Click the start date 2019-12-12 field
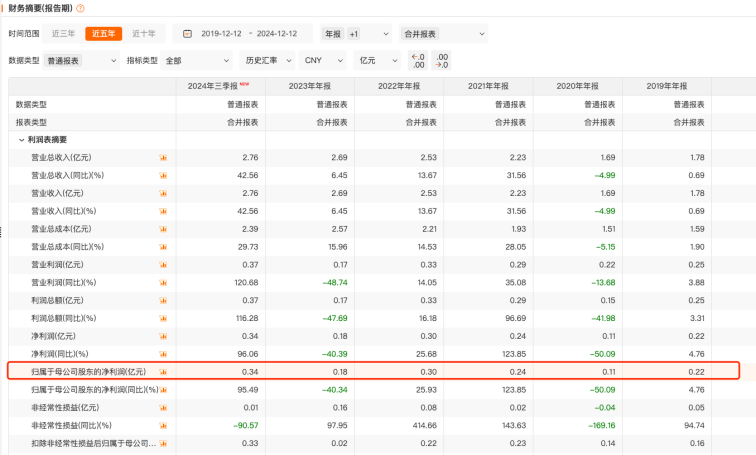This screenshot has height=455, width=756. click(220, 33)
